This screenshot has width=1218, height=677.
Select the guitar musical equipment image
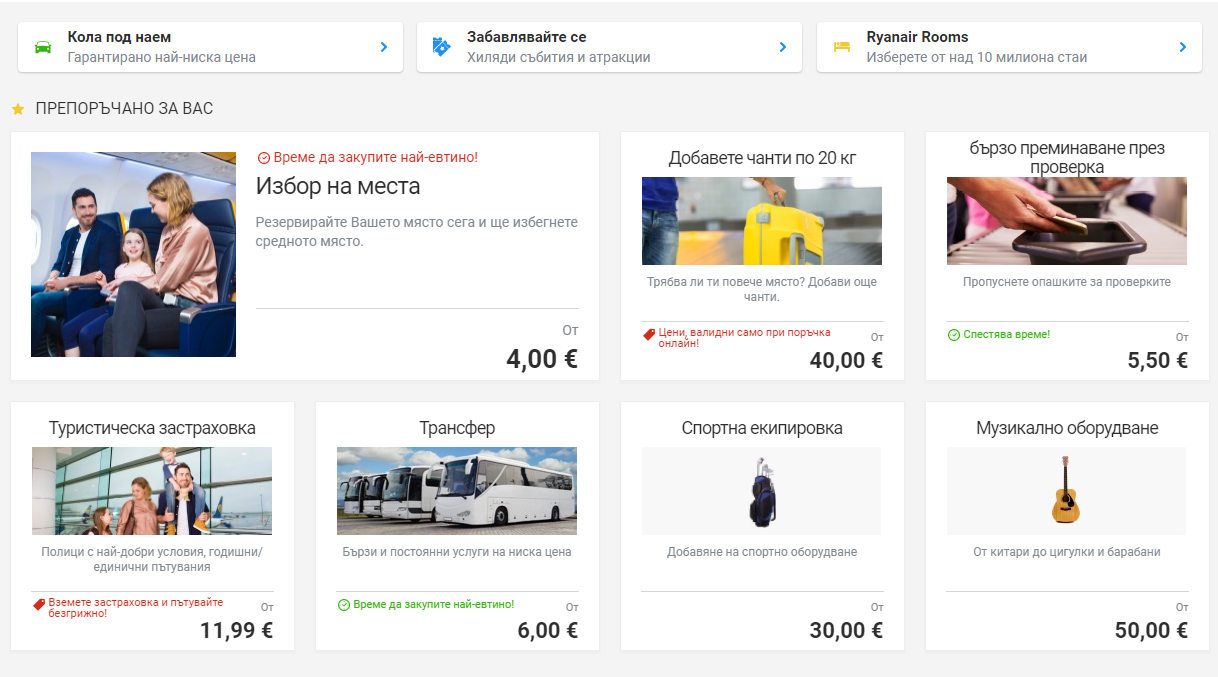click(1066, 490)
